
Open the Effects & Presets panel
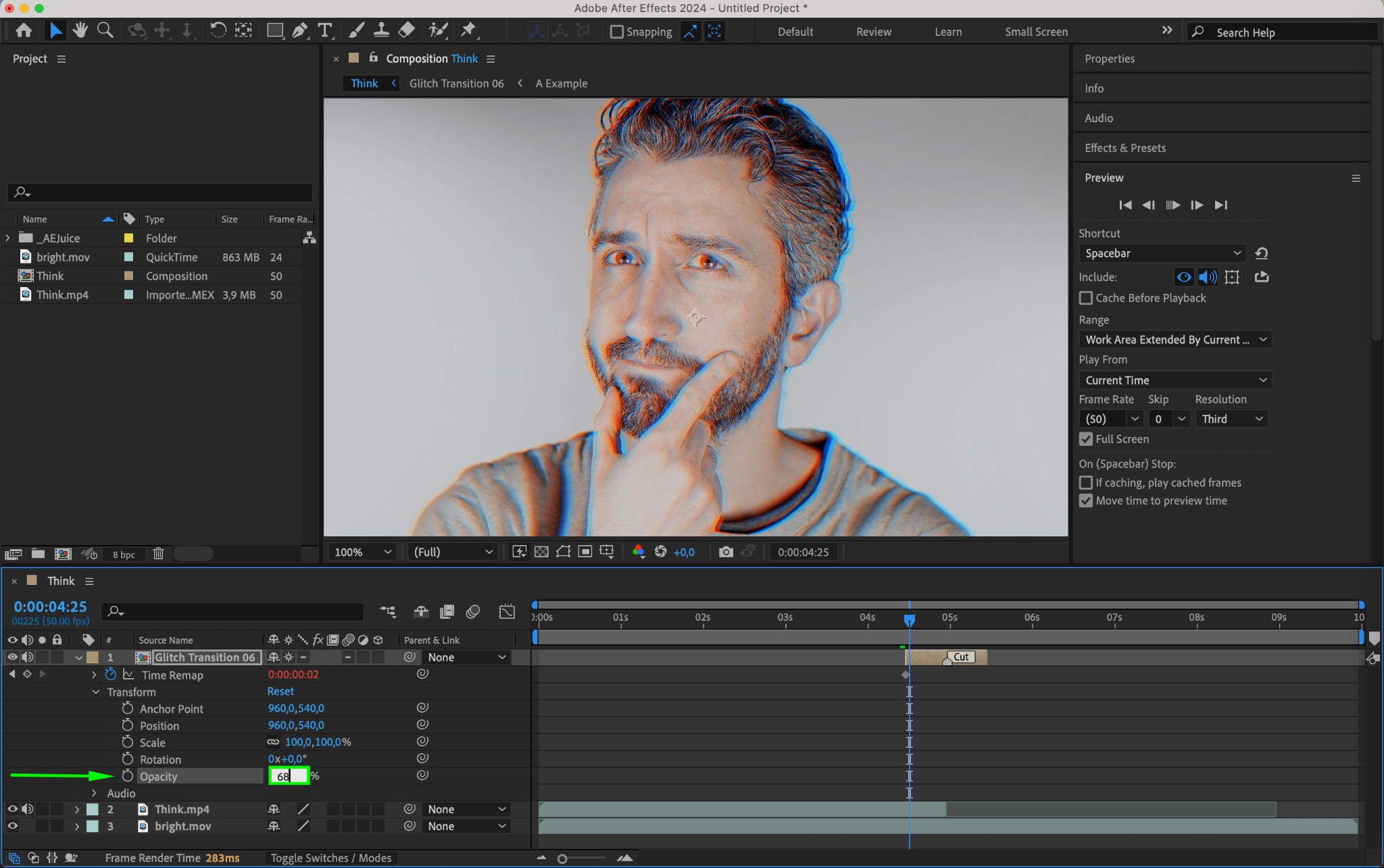click(x=1124, y=148)
